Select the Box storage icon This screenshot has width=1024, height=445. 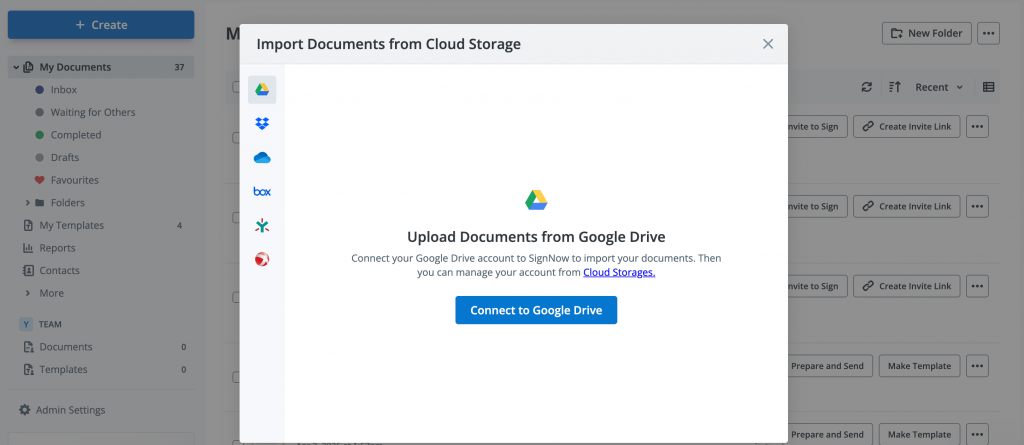tap(262, 191)
